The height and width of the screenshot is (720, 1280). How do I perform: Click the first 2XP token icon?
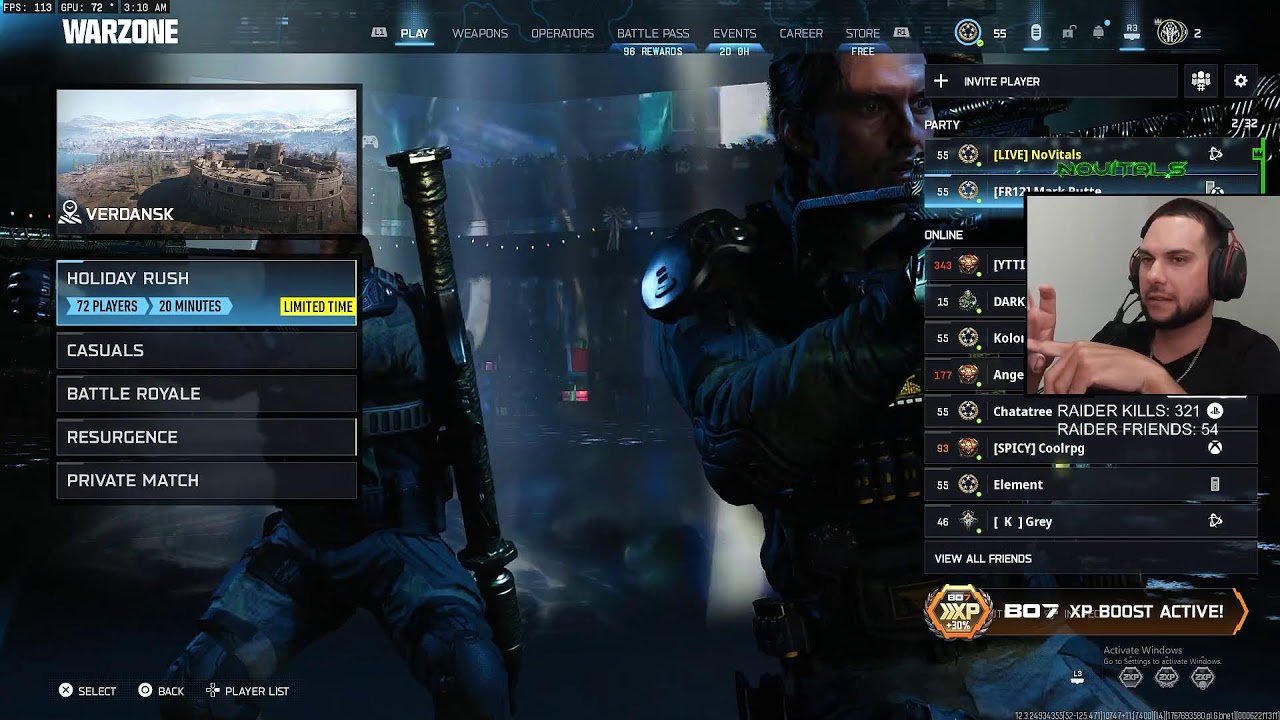tap(1130, 677)
